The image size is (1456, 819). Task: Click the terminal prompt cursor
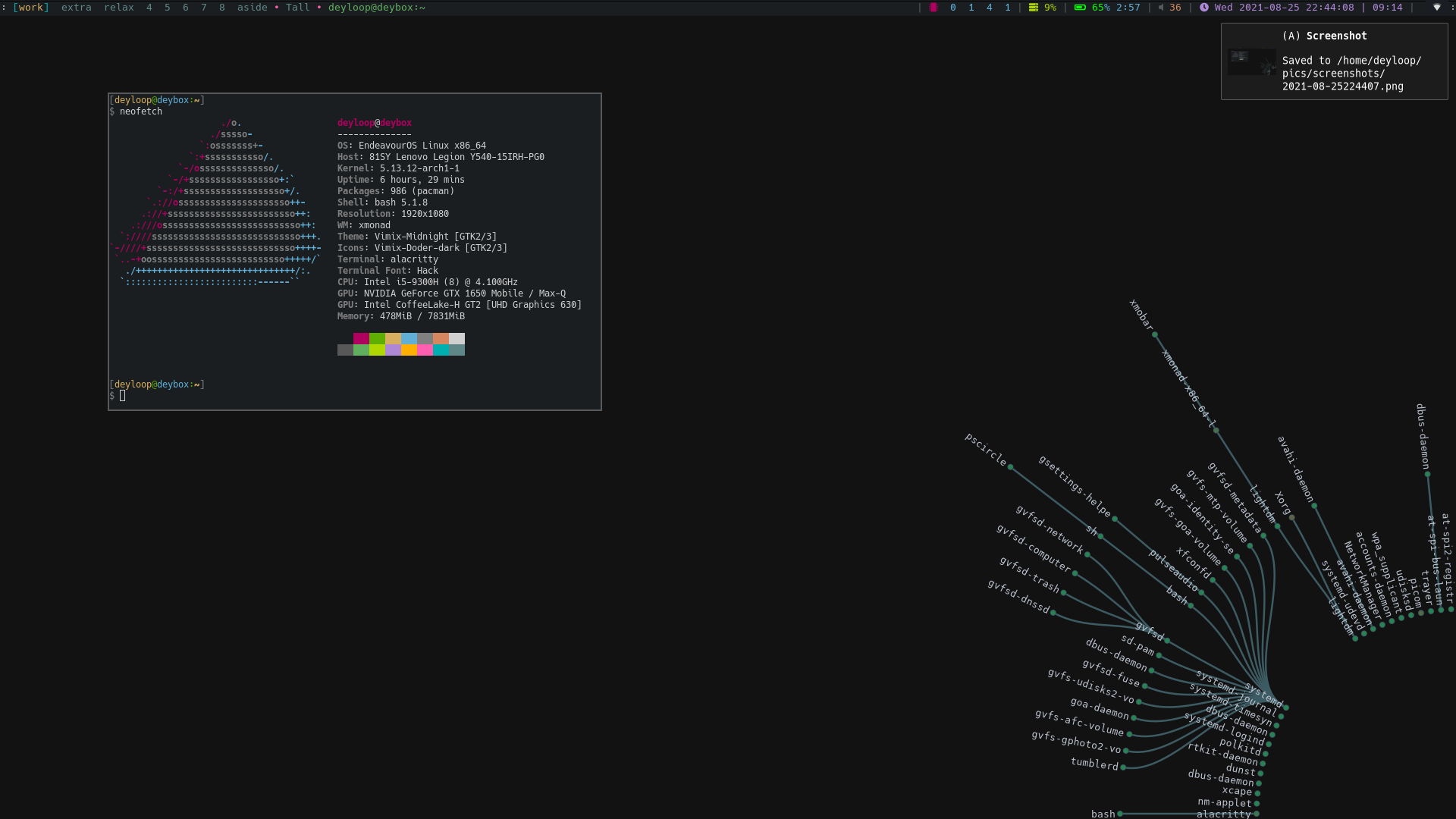tap(122, 396)
